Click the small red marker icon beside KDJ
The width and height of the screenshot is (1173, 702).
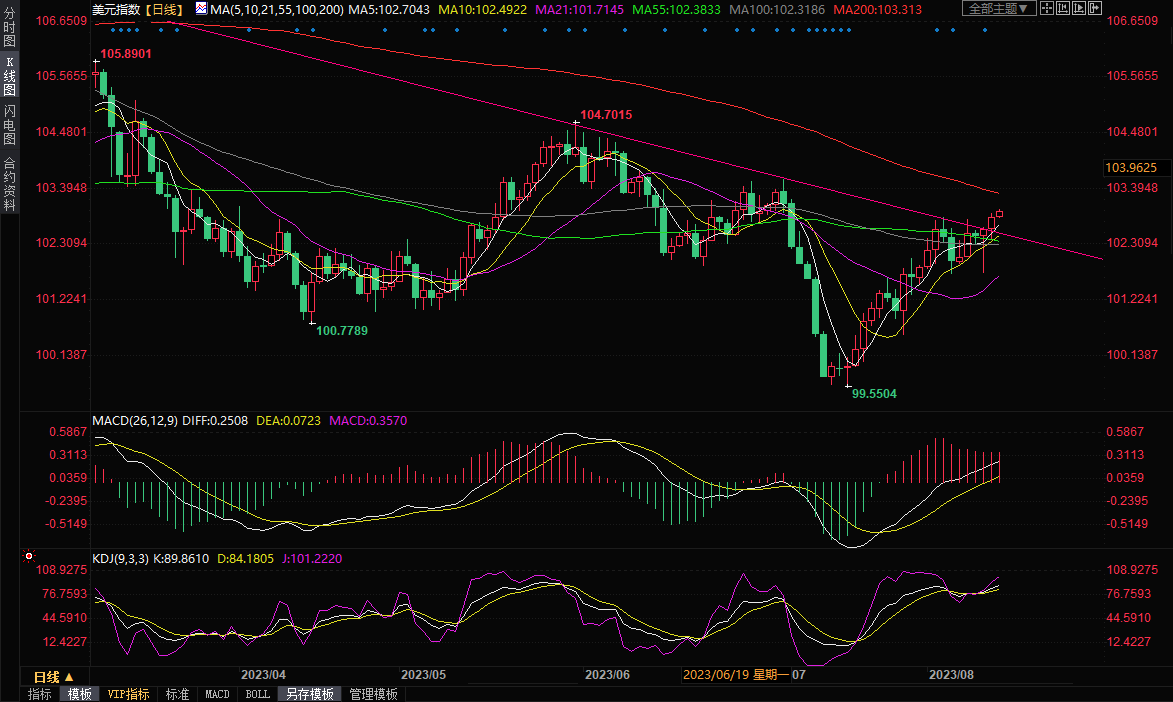29,556
